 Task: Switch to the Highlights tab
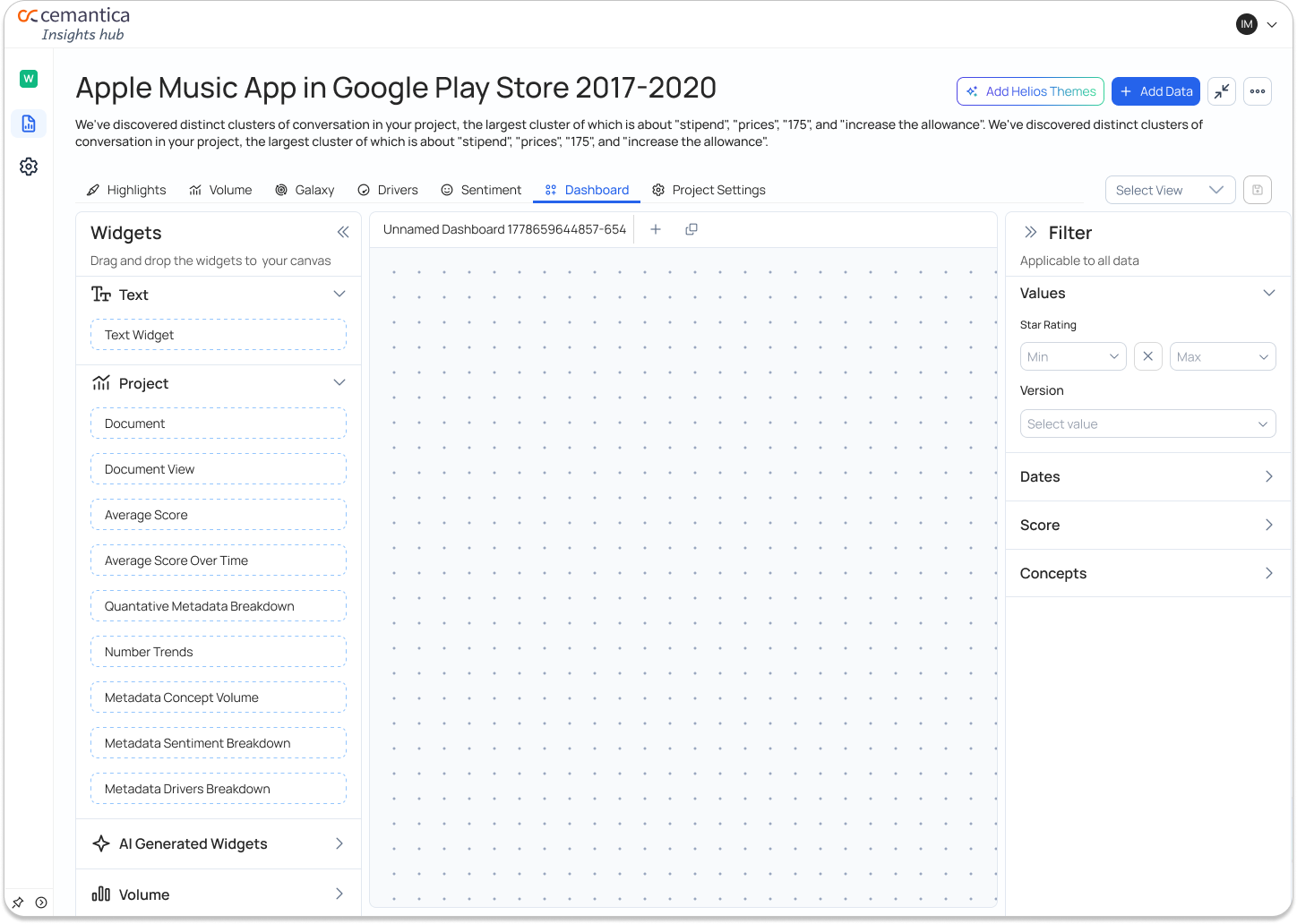126,190
